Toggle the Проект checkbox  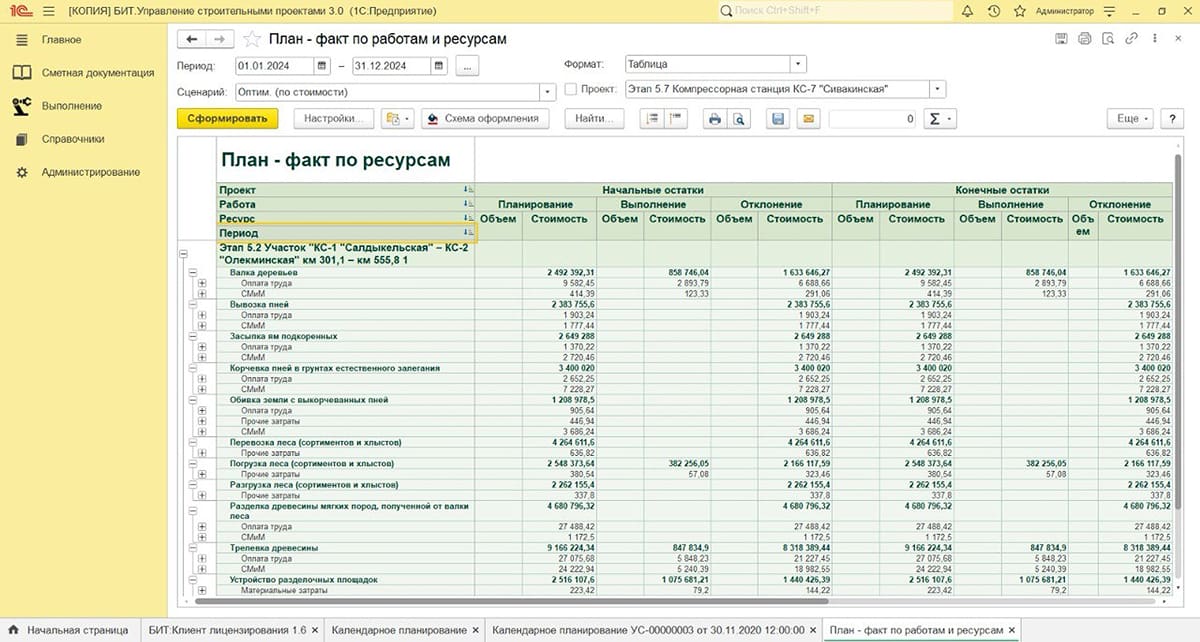pos(571,89)
